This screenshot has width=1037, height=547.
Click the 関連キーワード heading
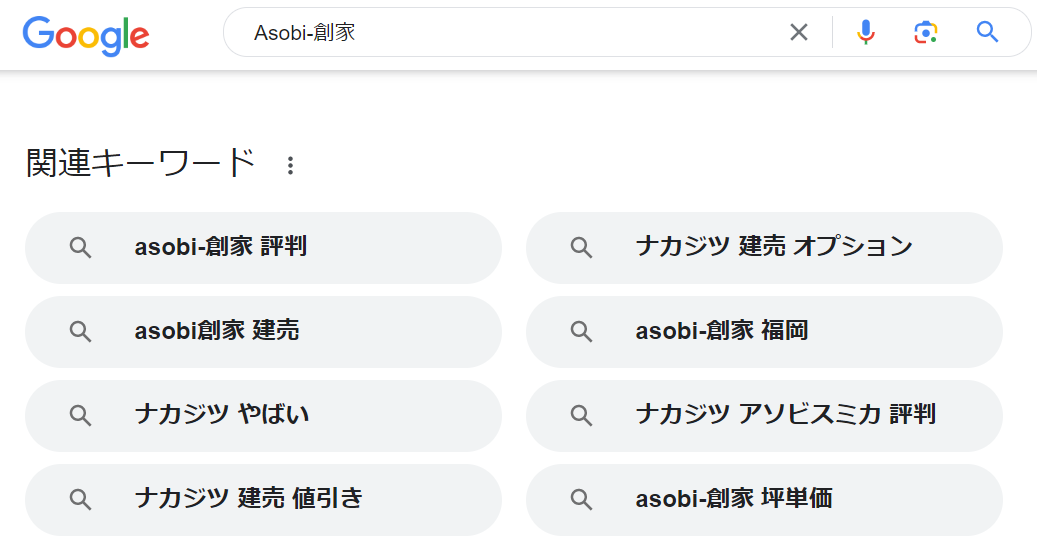[x=141, y=164]
